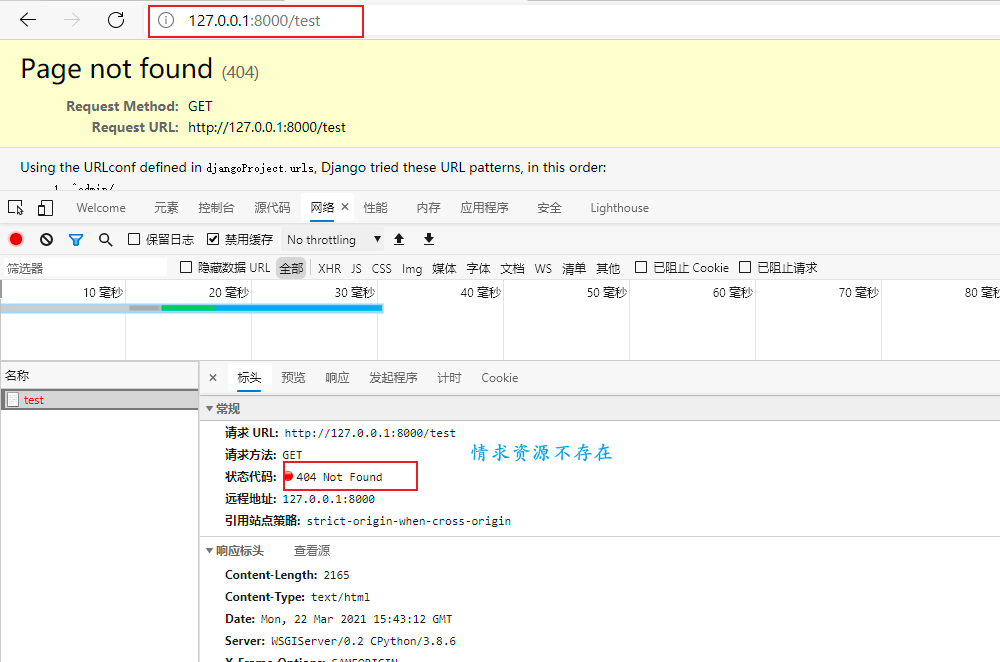
Task: Open the 预览 details tab
Action: point(293,378)
